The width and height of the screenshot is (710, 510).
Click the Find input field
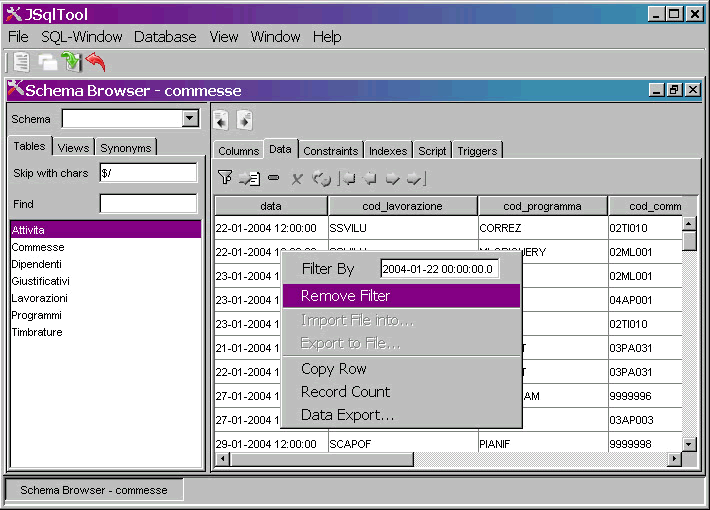148,204
